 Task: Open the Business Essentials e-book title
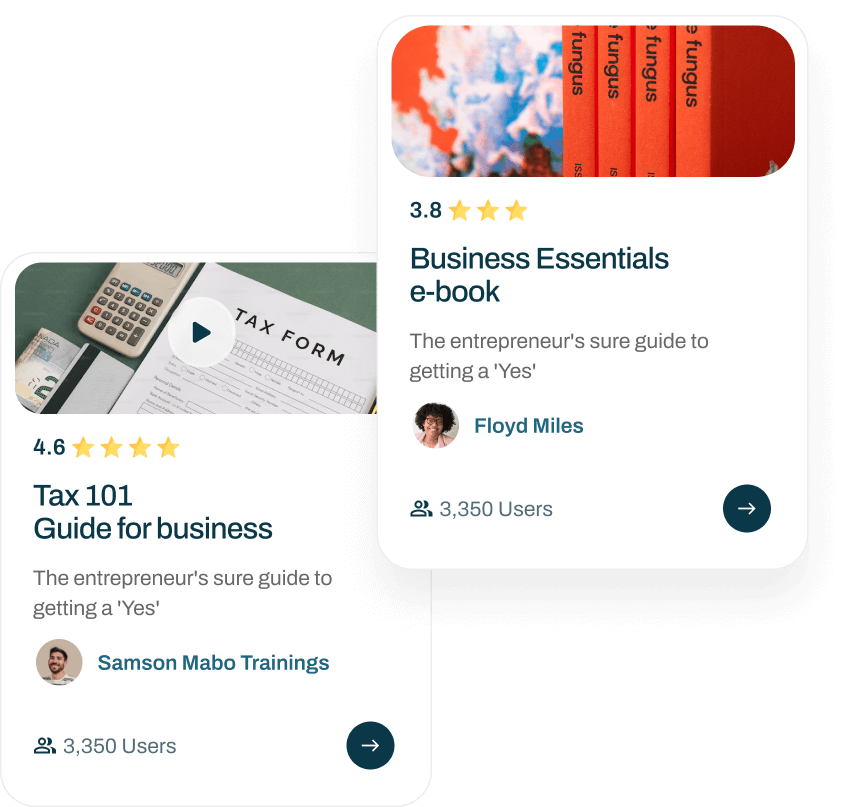[x=539, y=275]
